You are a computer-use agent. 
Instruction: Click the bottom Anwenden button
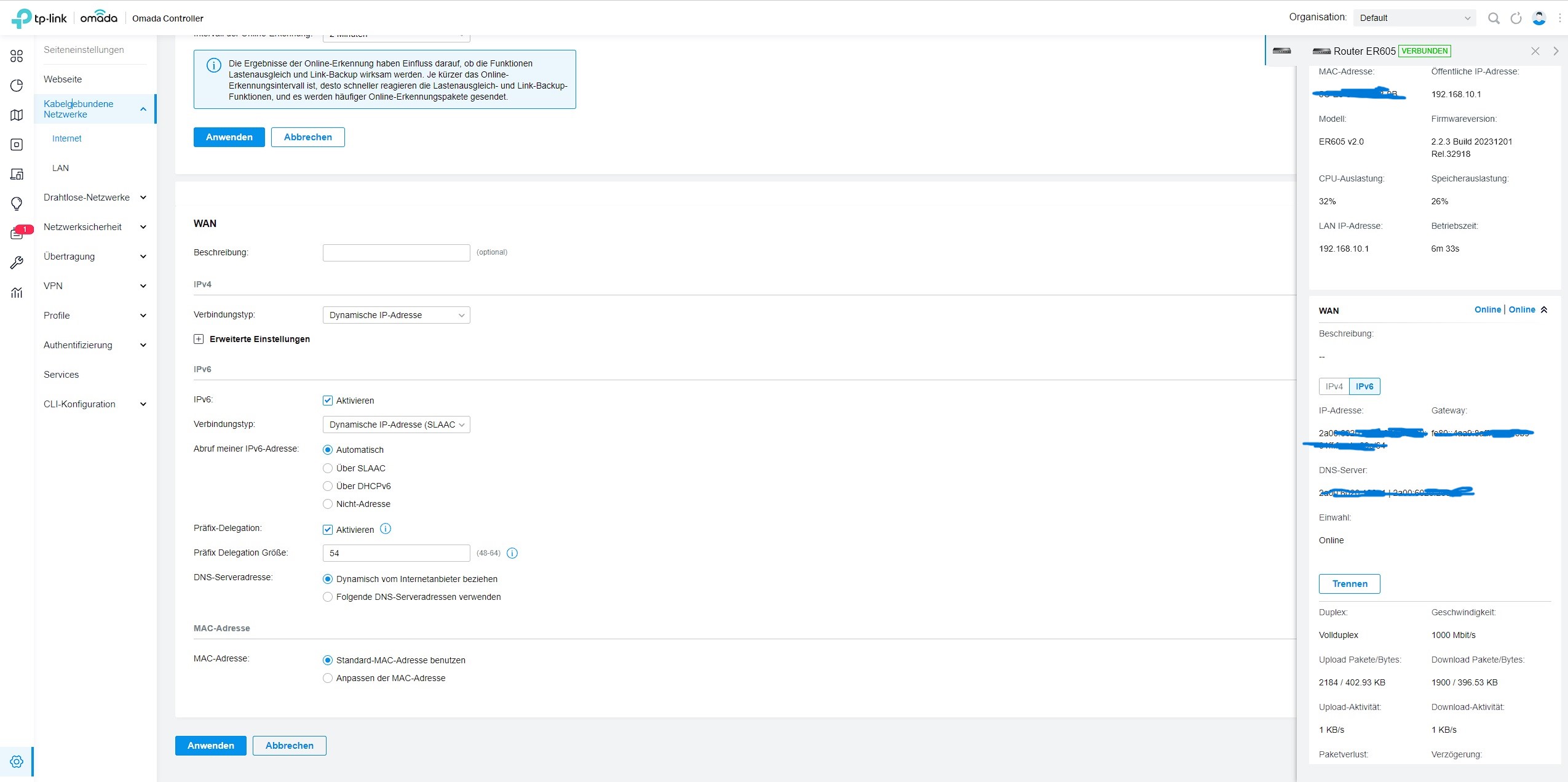(x=210, y=746)
